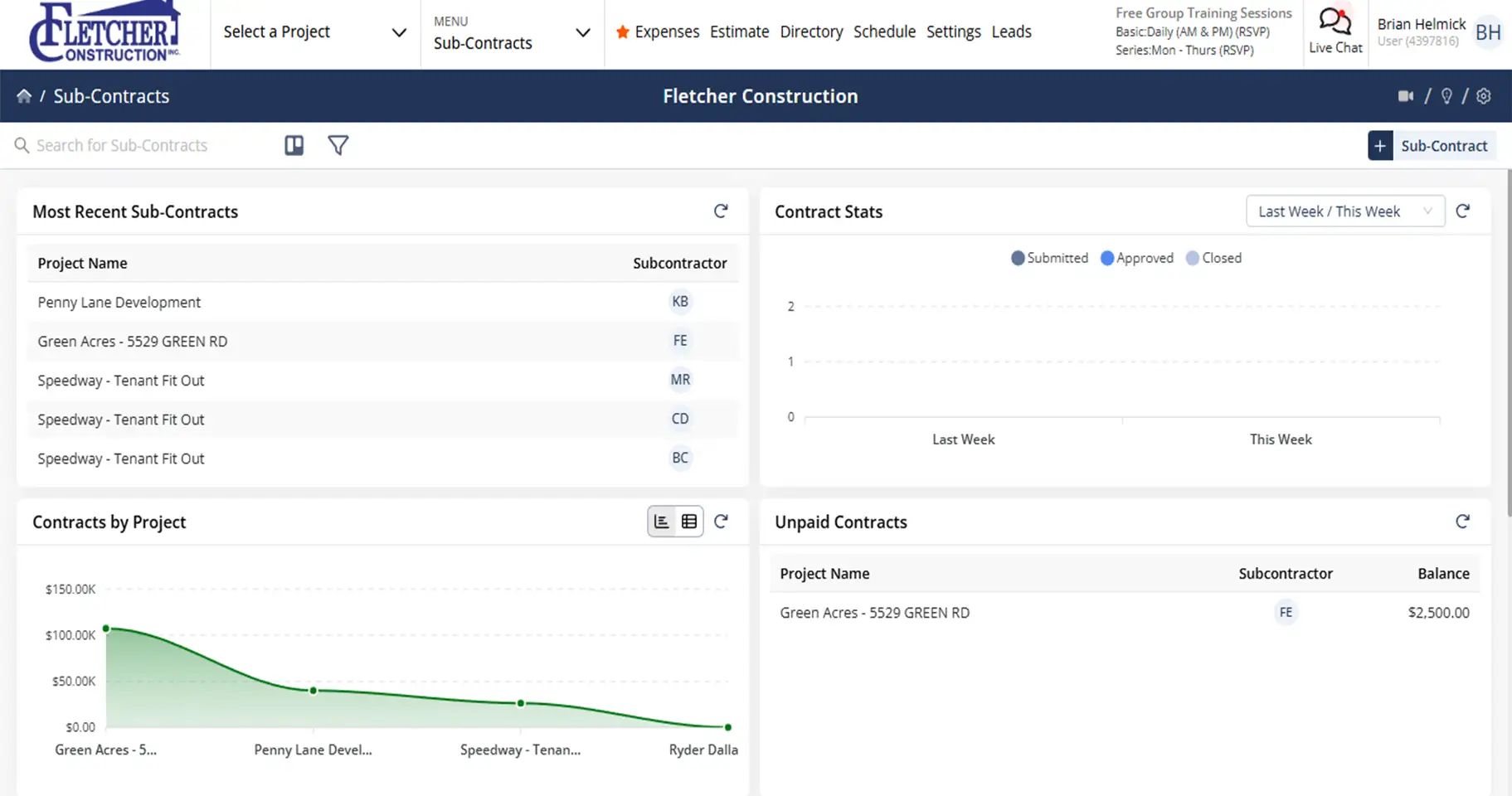Viewport: 1512px width, 796px height.
Task: Click the BC subcontractor badge
Action: 680,458
